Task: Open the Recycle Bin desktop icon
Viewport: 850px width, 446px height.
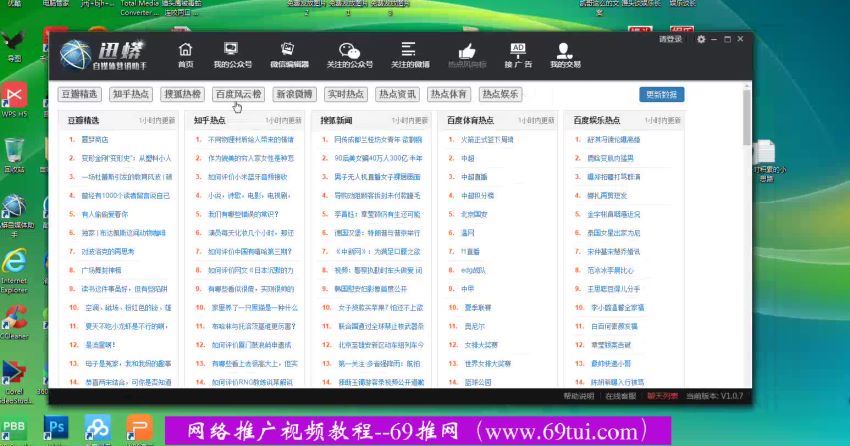Action: pos(14,155)
